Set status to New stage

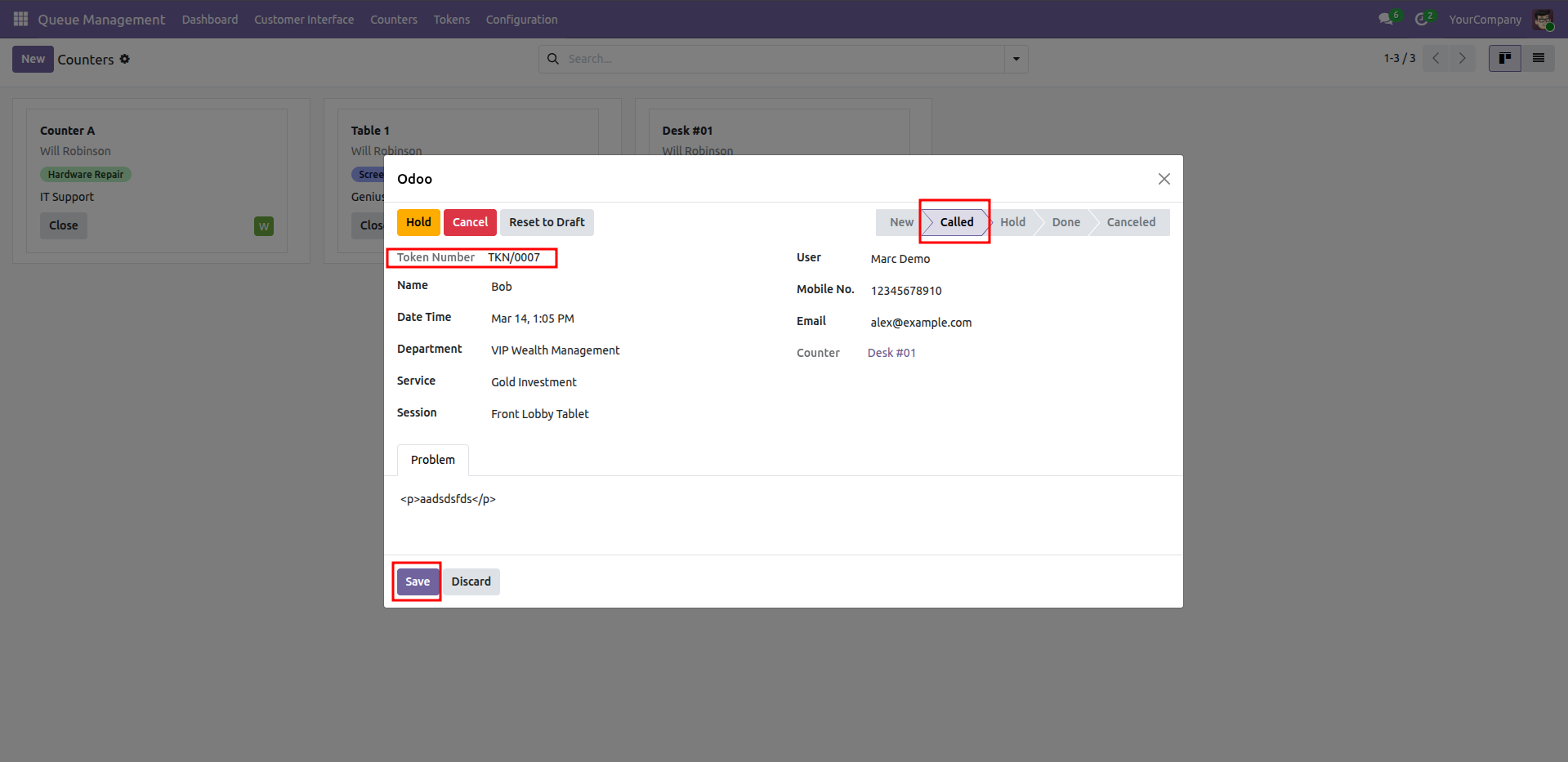tap(901, 222)
